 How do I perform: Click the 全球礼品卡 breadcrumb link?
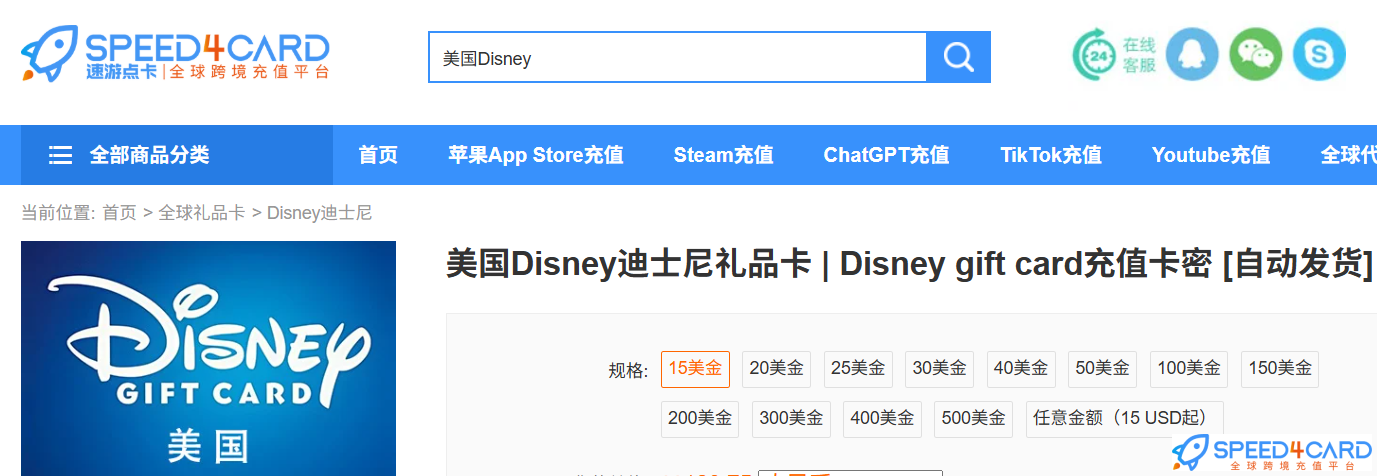202,213
